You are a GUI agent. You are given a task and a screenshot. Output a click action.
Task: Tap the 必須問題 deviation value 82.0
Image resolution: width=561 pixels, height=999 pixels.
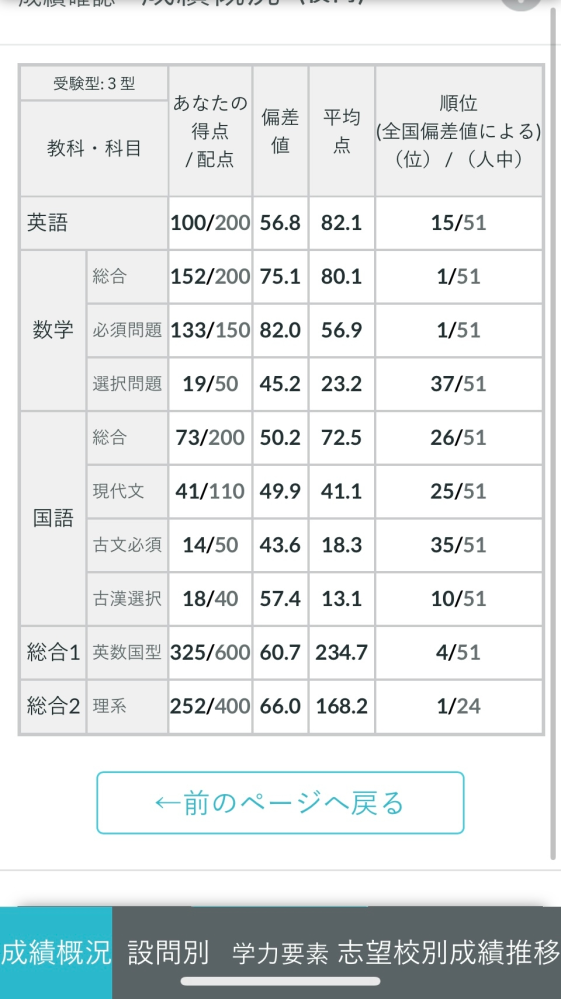coord(280,330)
